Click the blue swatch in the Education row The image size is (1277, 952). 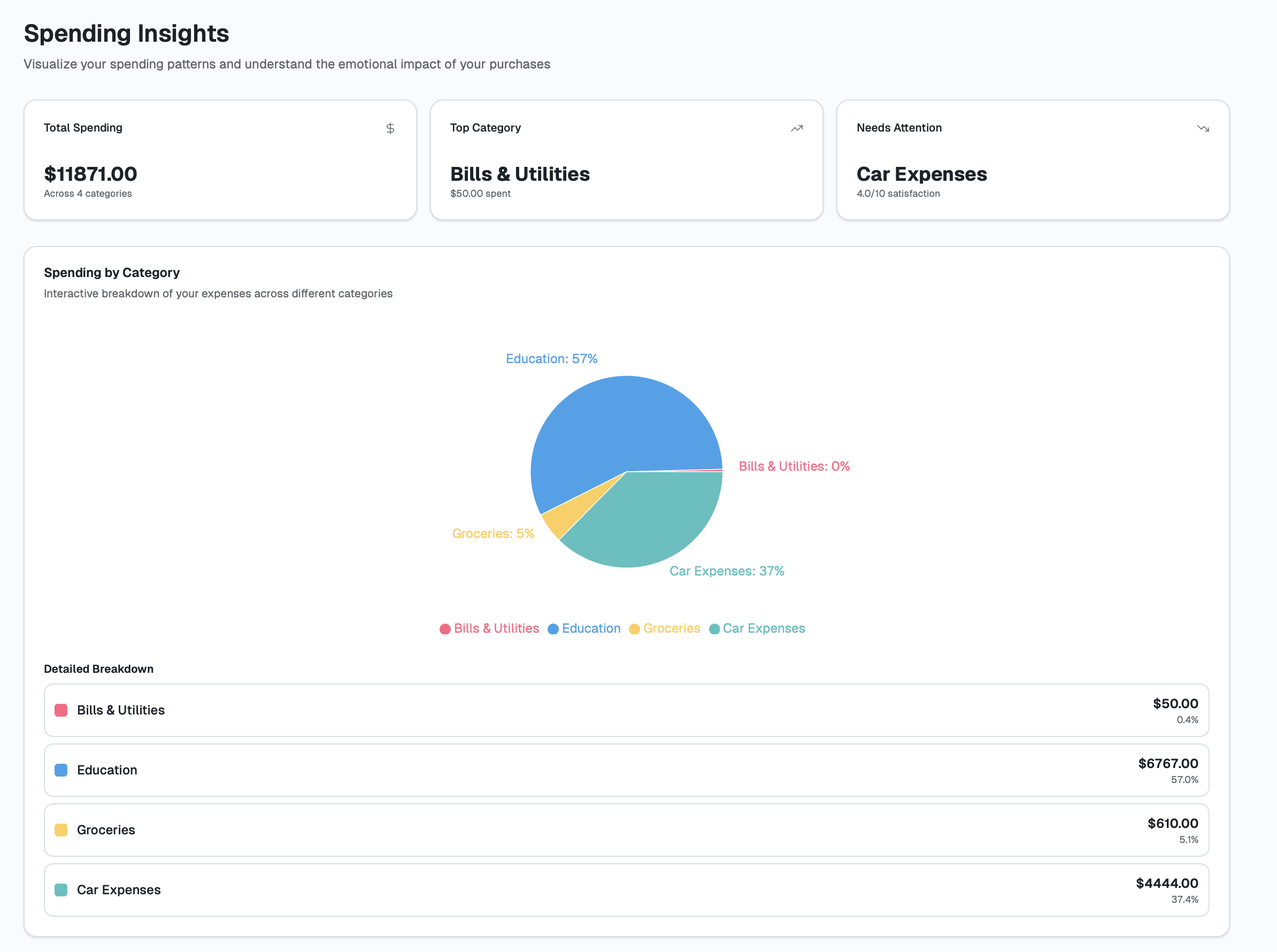pos(61,770)
